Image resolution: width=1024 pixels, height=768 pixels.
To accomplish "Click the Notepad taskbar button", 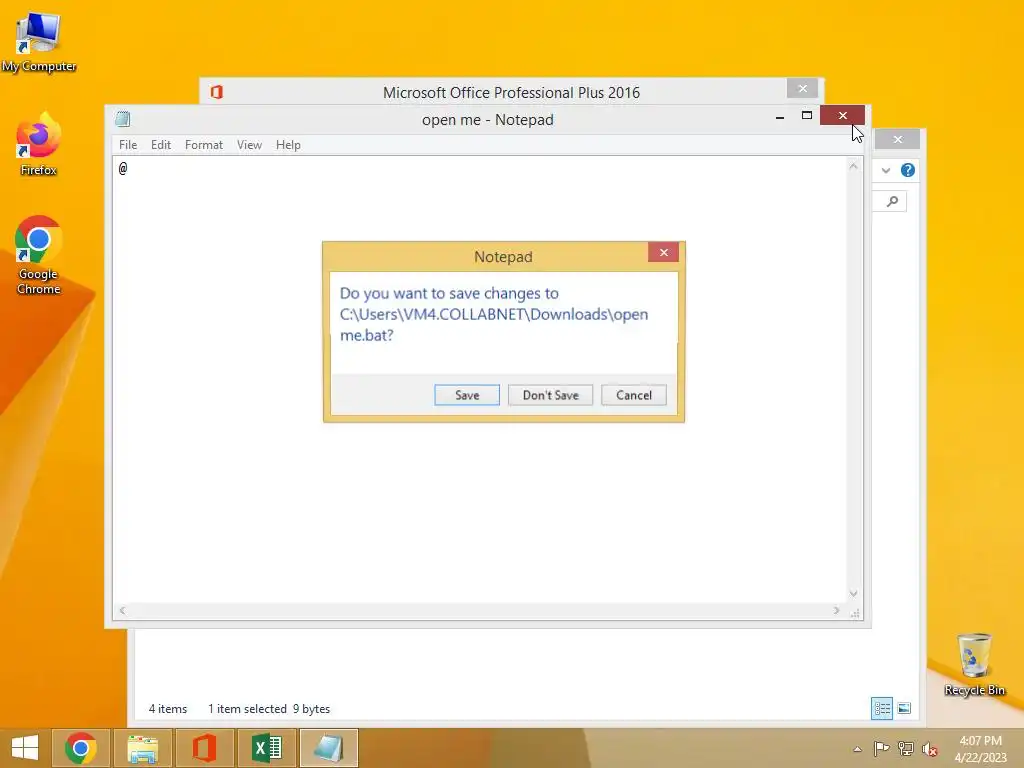I will click(328, 748).
